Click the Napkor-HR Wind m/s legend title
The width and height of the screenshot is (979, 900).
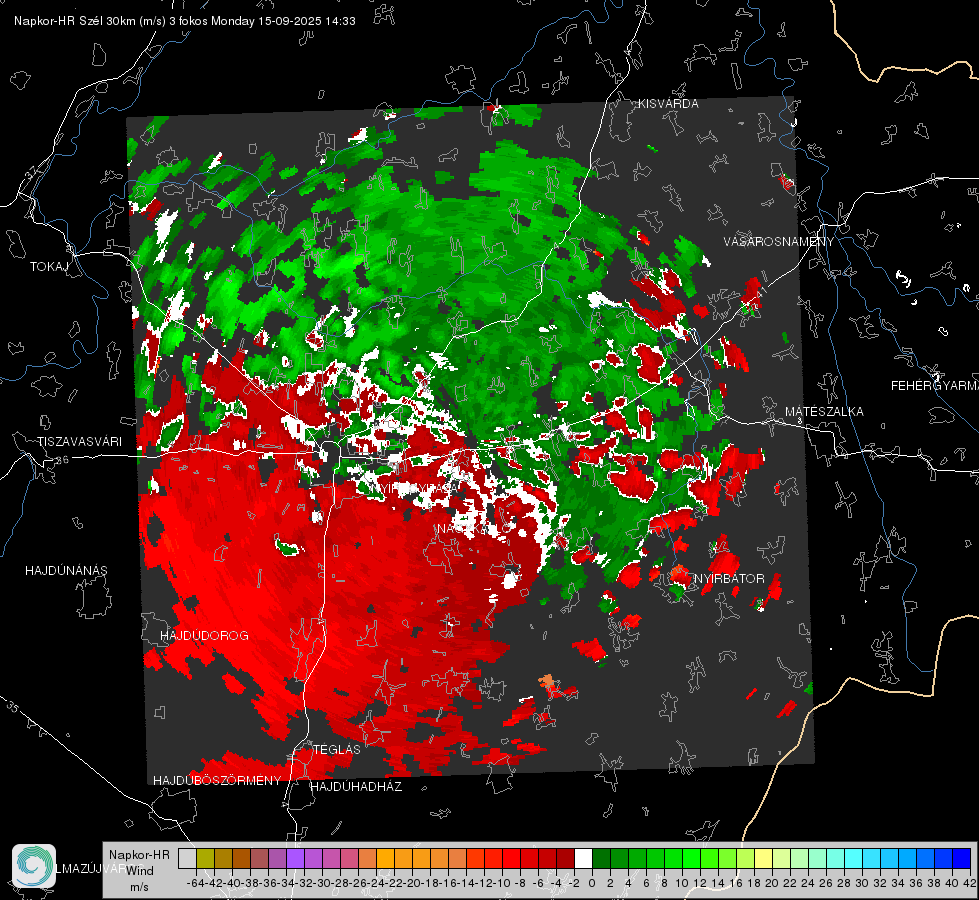139,871
